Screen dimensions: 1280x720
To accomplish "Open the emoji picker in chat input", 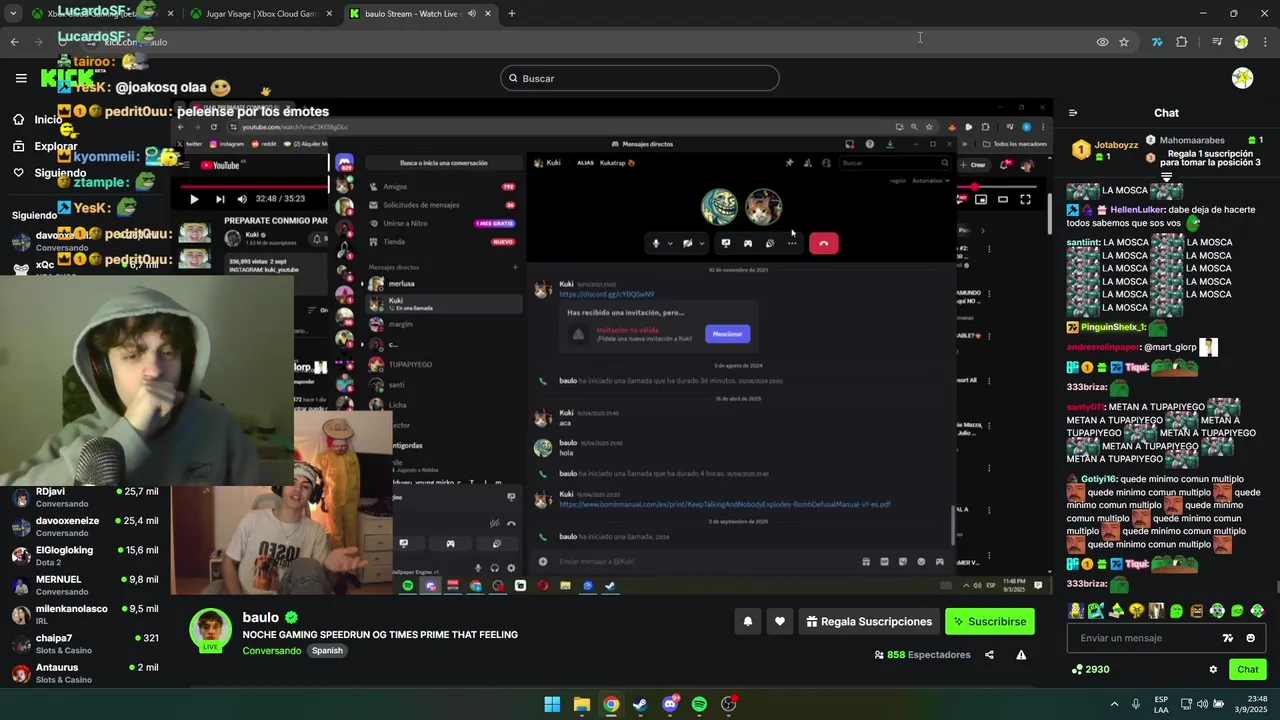I will click(x=1250, y=638).
